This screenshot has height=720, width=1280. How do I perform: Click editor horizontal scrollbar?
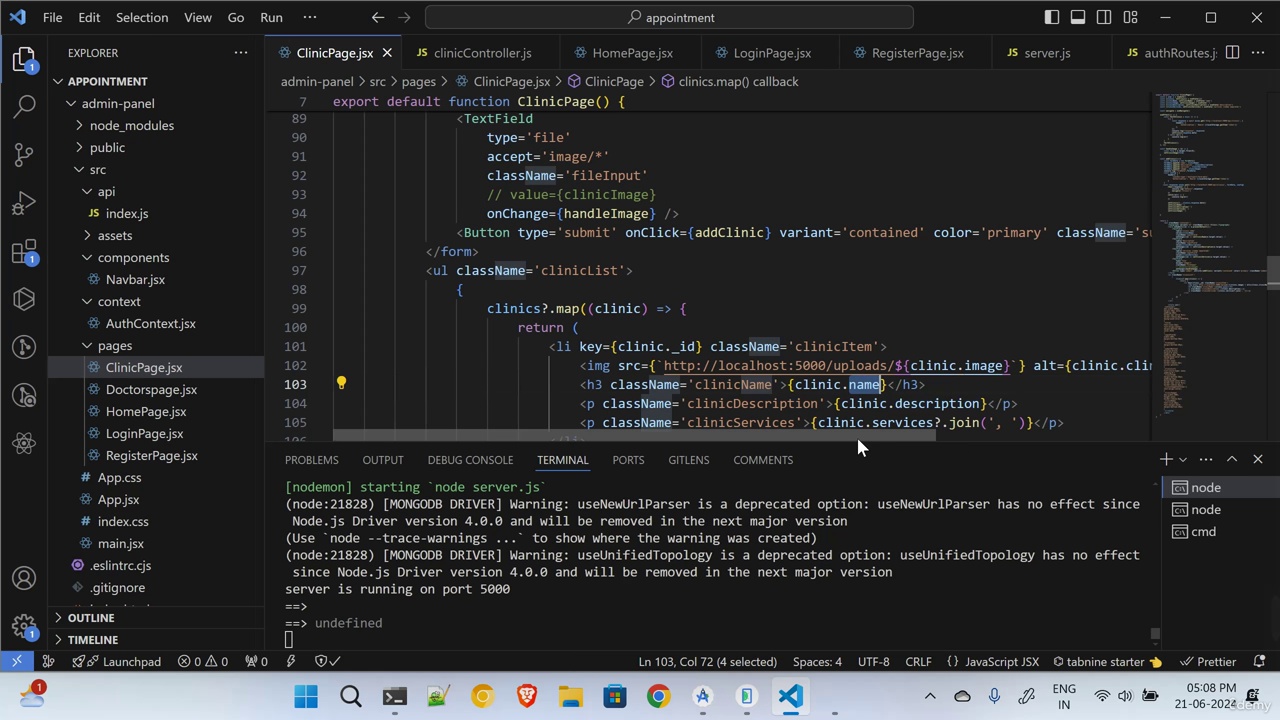click(634, 436)
